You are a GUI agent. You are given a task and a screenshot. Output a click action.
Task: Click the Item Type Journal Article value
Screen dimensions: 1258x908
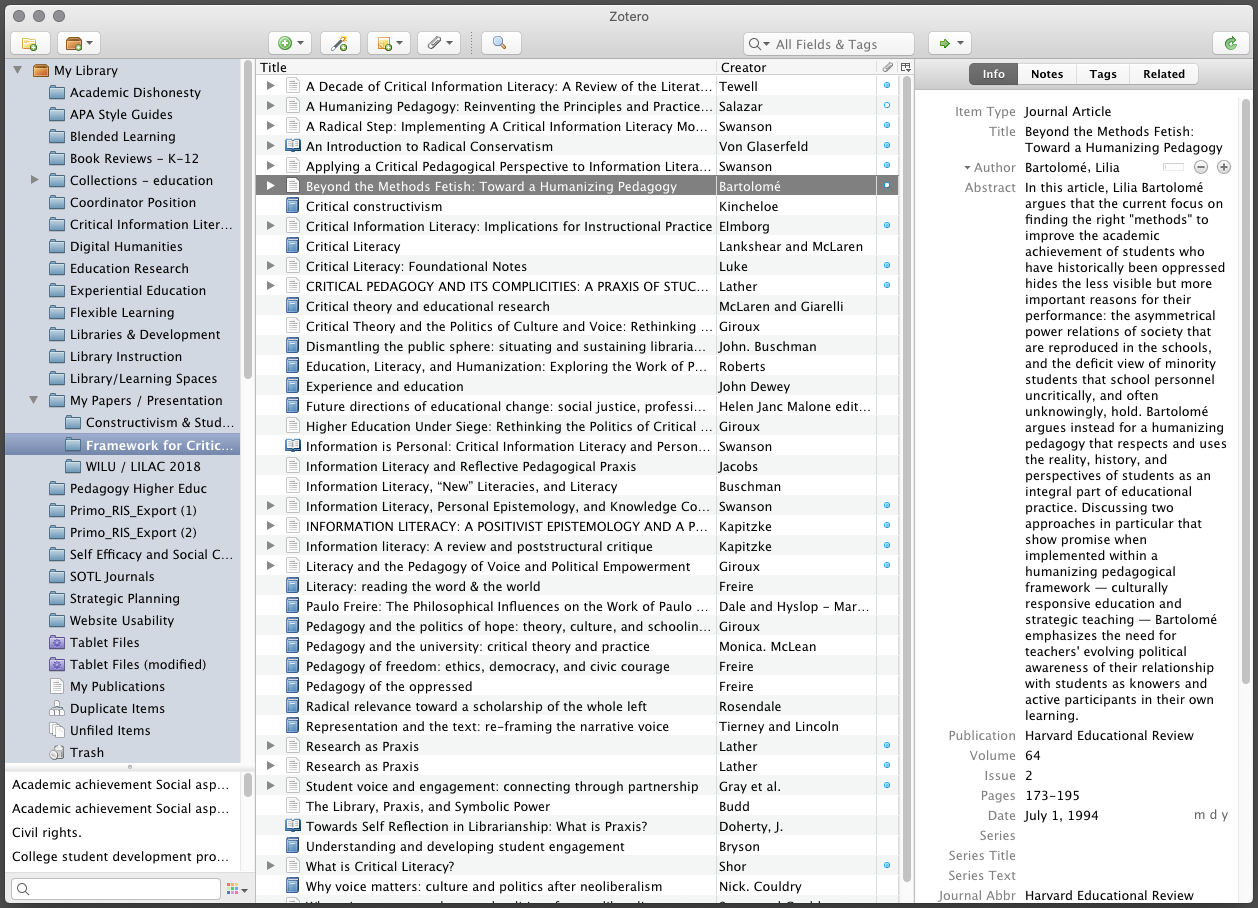tap(1068, 111)
